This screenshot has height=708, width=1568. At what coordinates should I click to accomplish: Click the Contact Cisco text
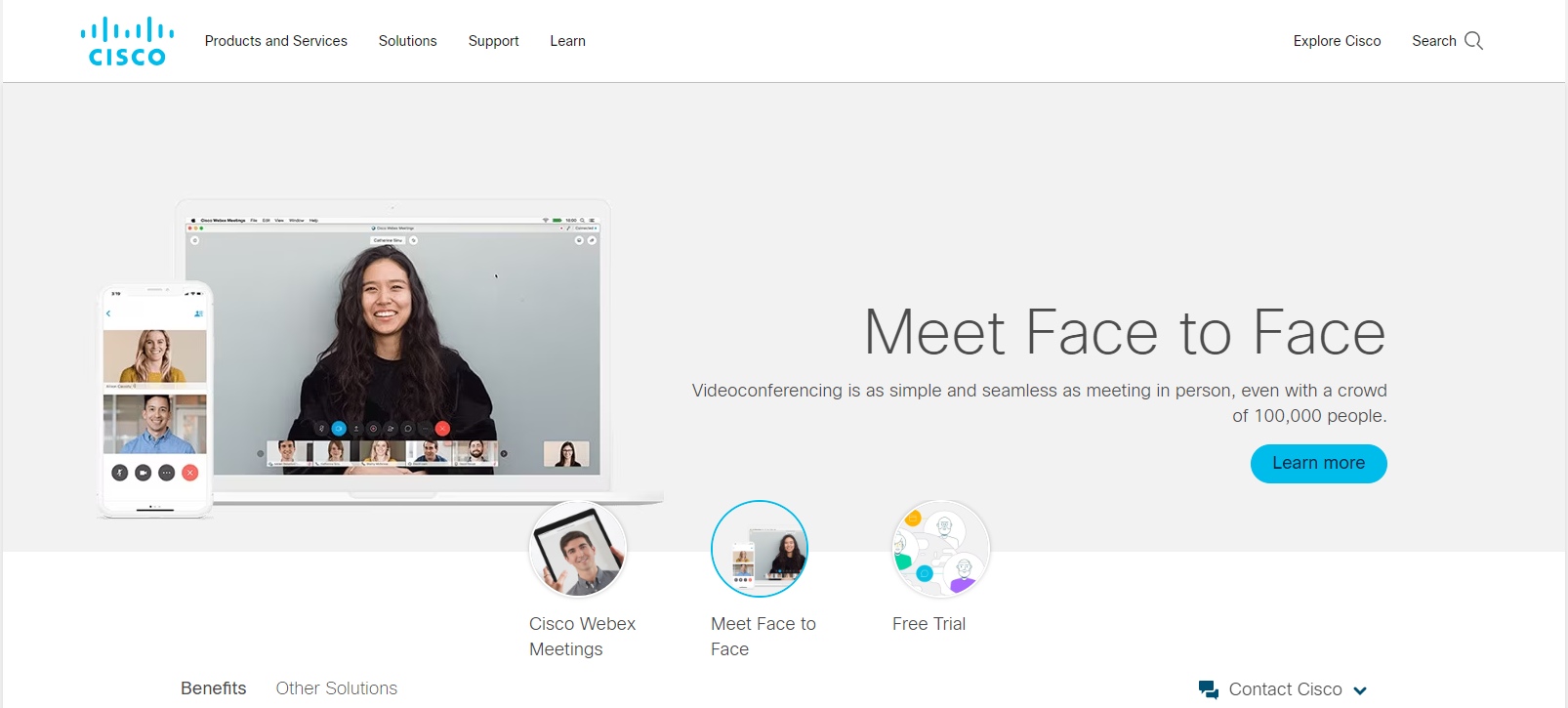tap(1286, 689)
